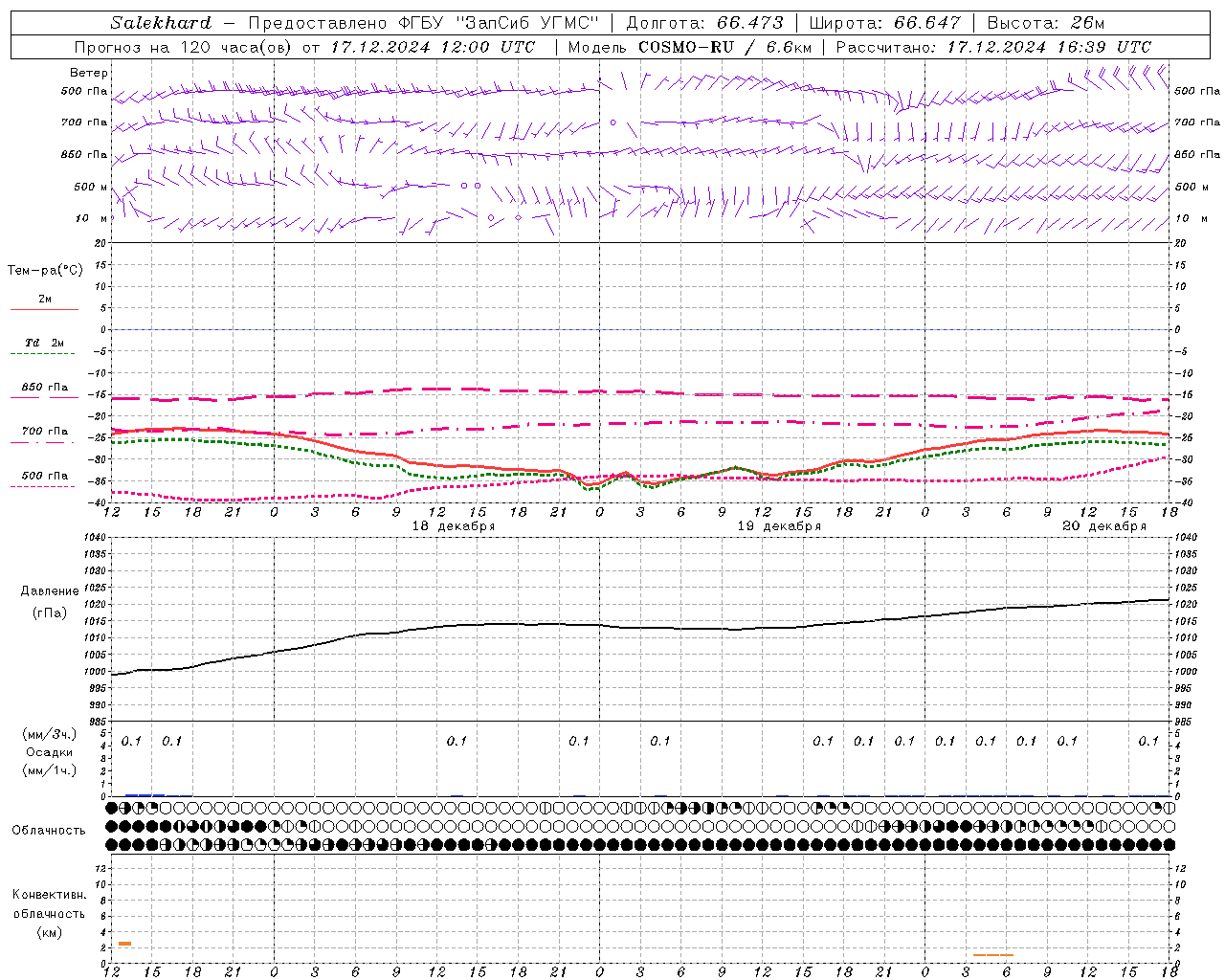Select the "17.12.2024 12:00 UTC" start time
Screen dimensions: 1225x980
point(433,47)
